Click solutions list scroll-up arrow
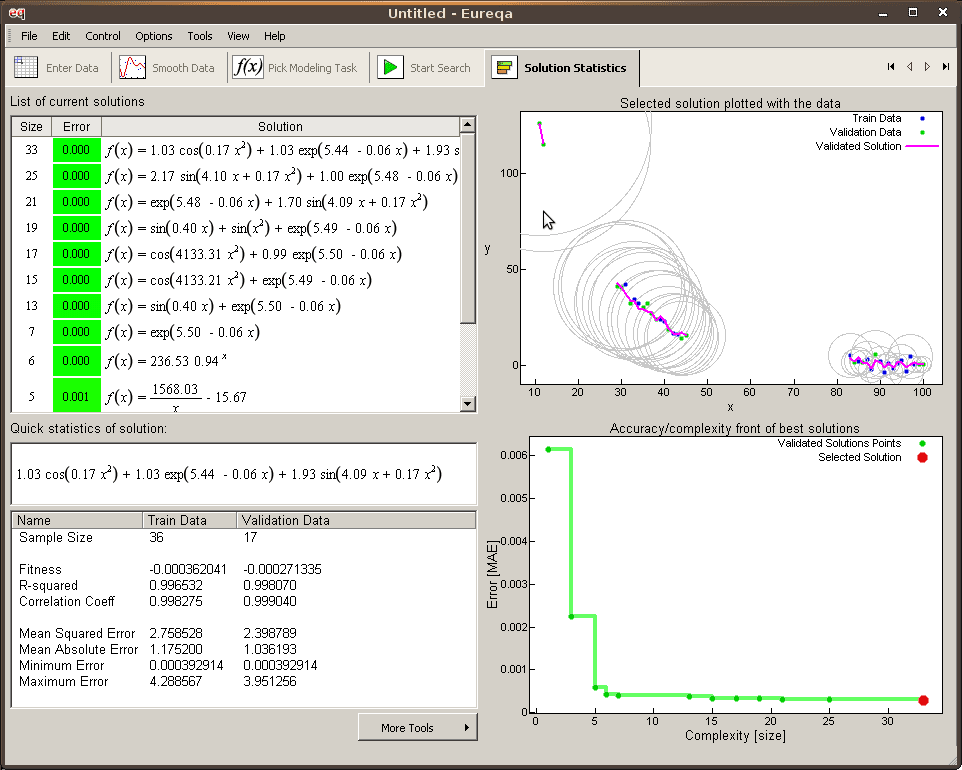This screenshot has width=962, height=770. click(468, 125)
